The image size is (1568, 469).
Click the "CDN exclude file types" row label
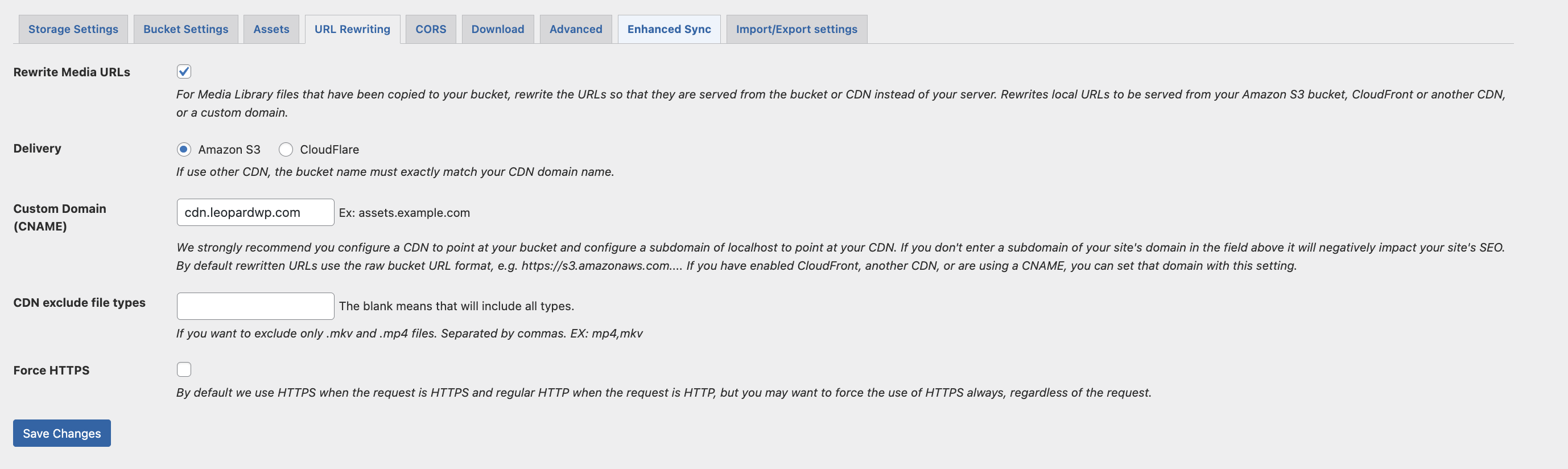79,303
